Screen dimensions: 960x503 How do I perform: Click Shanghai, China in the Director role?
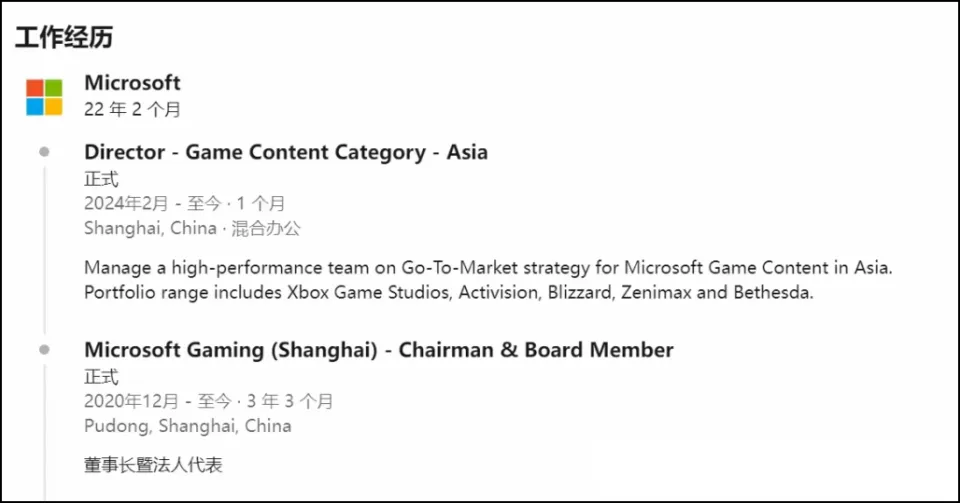[150, 228]
